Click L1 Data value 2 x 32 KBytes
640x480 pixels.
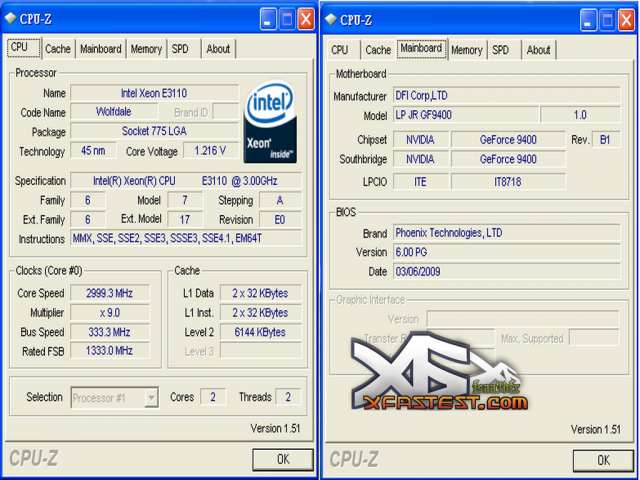pyautogui.click(x=261, y=293)
